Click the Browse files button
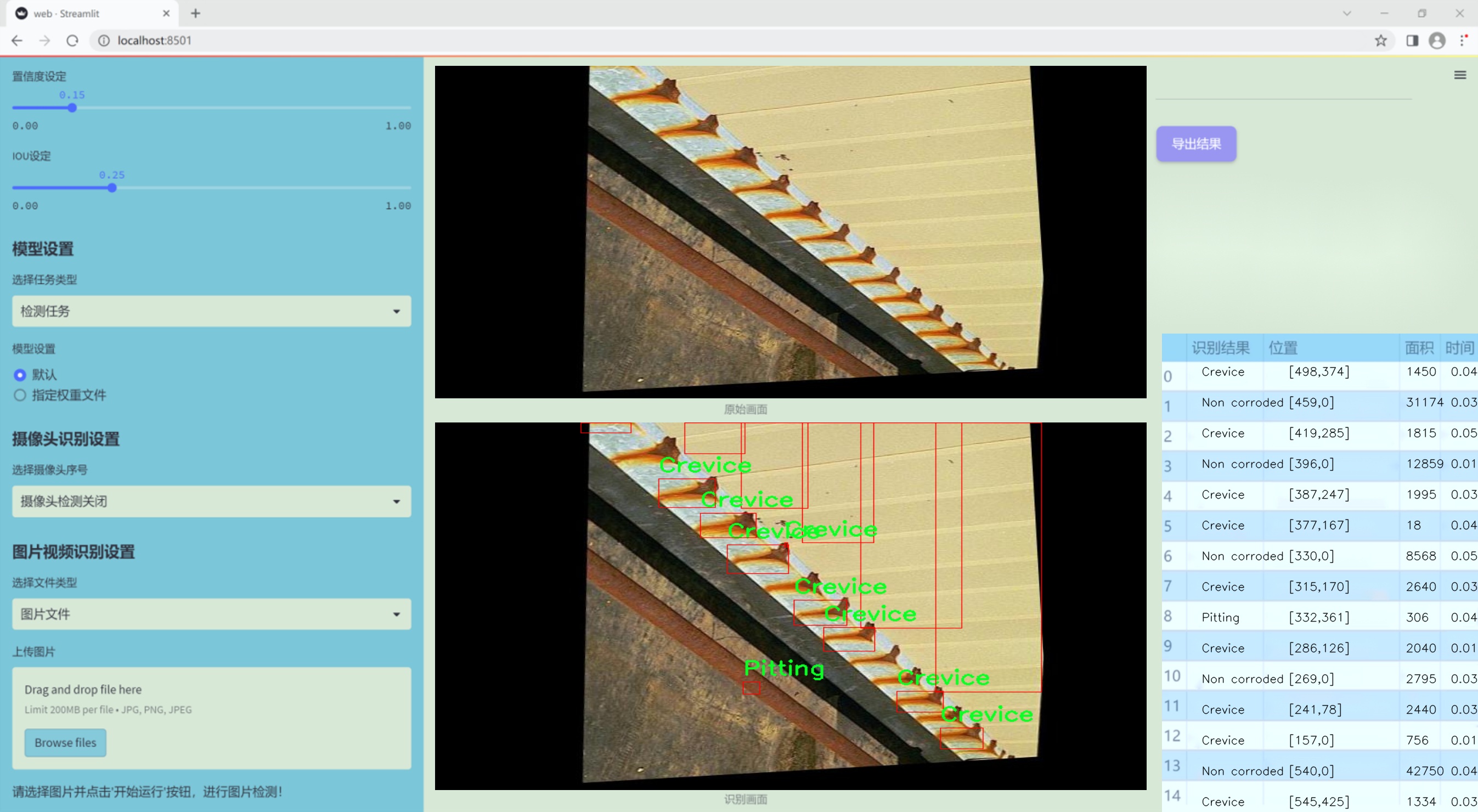 [x=65, y=742]
